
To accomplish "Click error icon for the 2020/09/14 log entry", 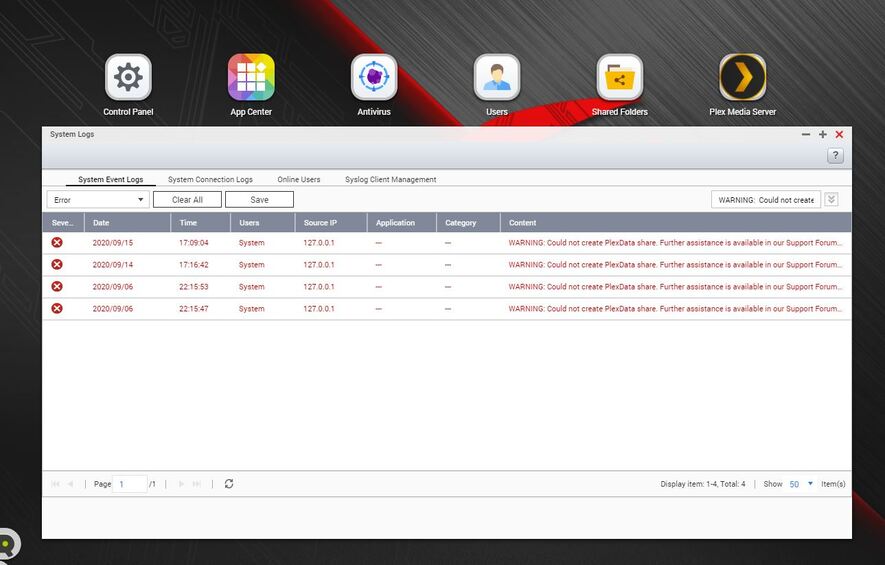I will tap(57, 265).
